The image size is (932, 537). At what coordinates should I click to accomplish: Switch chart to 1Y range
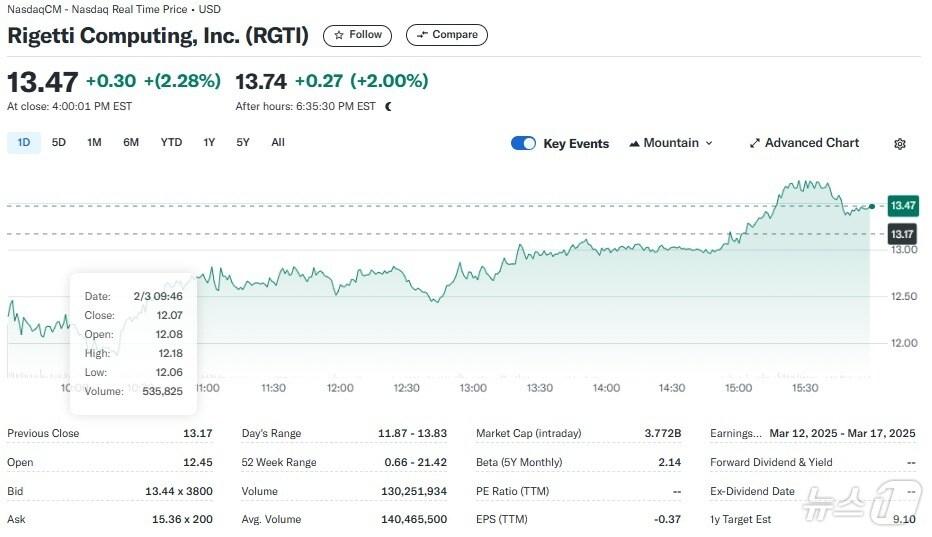[x=209, y=142]
